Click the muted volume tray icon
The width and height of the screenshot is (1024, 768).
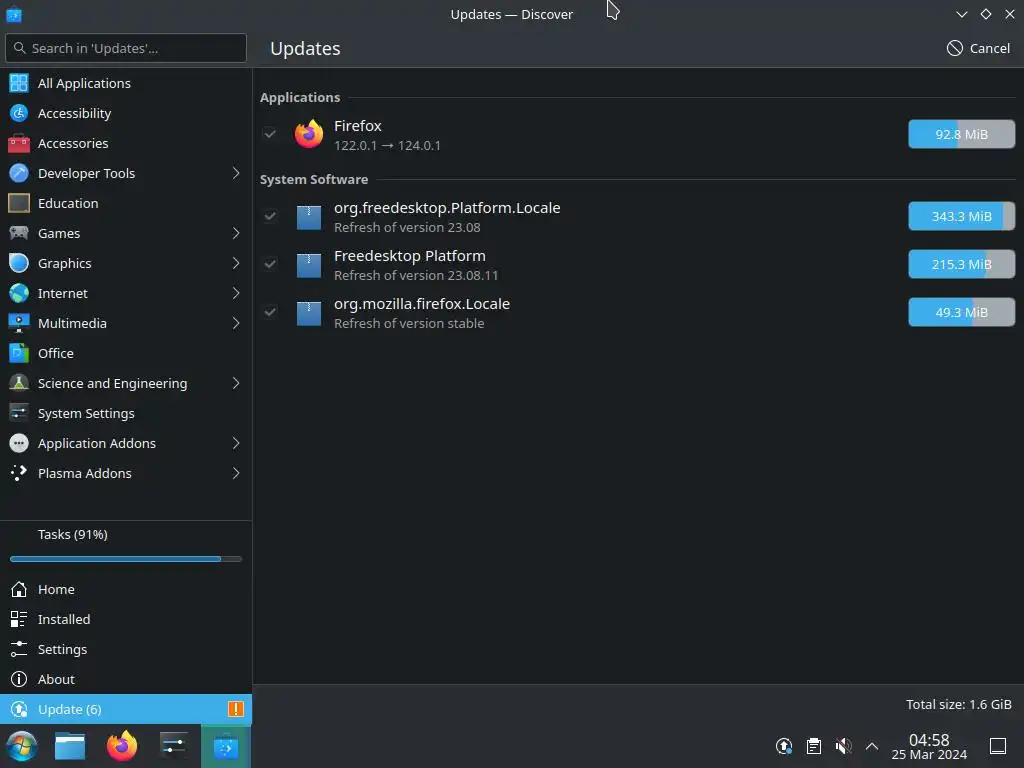[x=843, y=746]
